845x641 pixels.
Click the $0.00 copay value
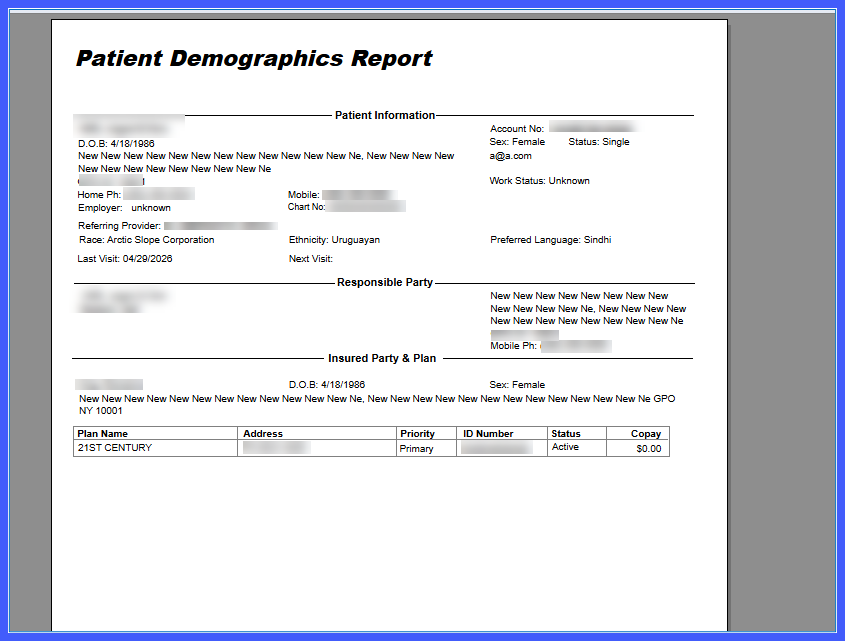click(648, 449)
